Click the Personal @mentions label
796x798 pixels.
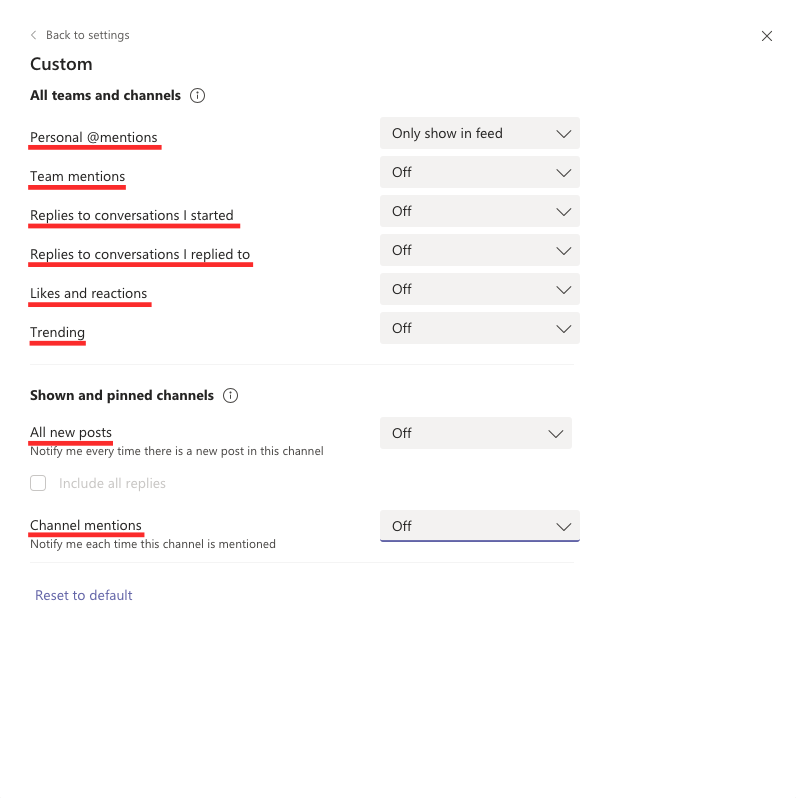tap(94, 137)
